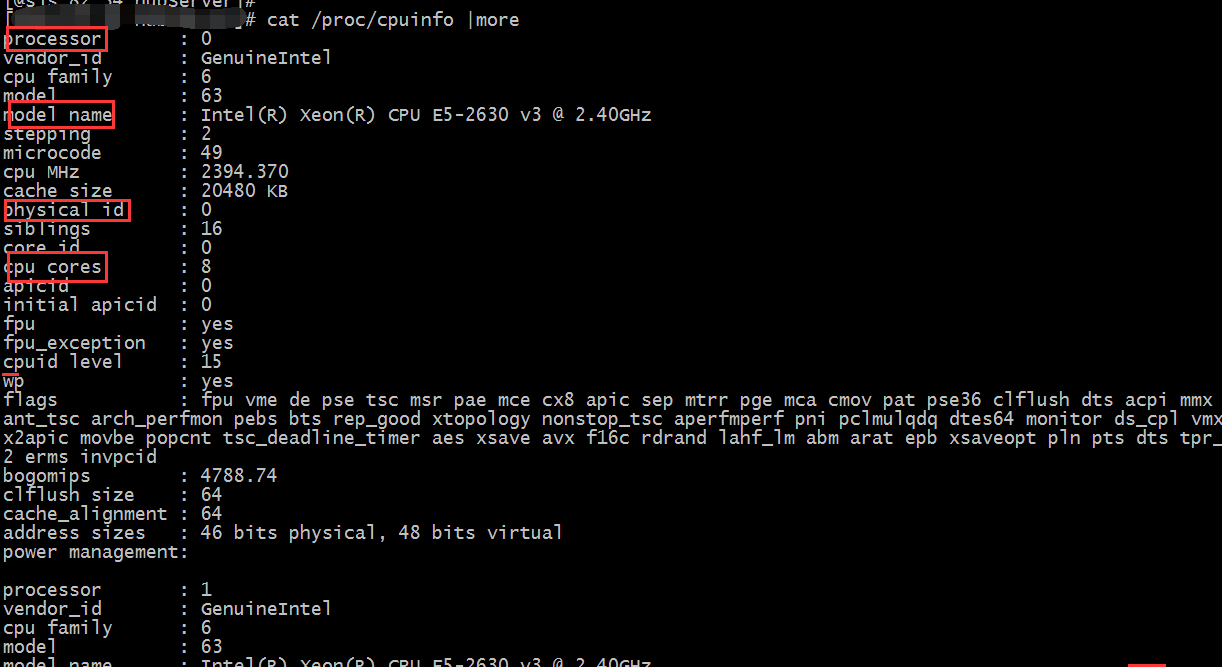Viewport: 1222px width, 667px height.
Task: Click the 'power management:' line
Action: click(96, 552)
